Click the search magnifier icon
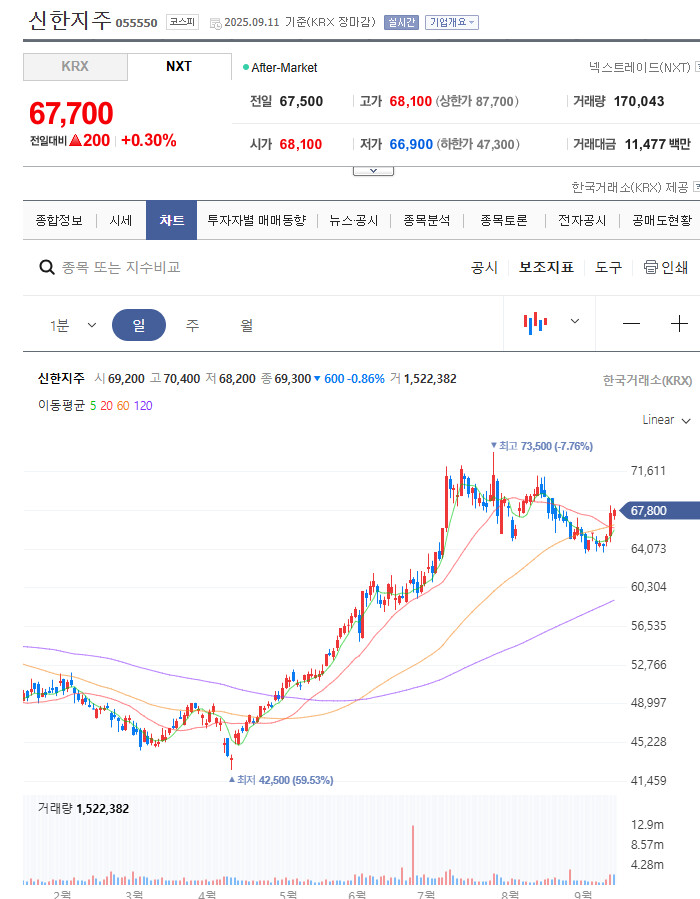The height and width of the screenshot is (899, 700). click(46, 267)
